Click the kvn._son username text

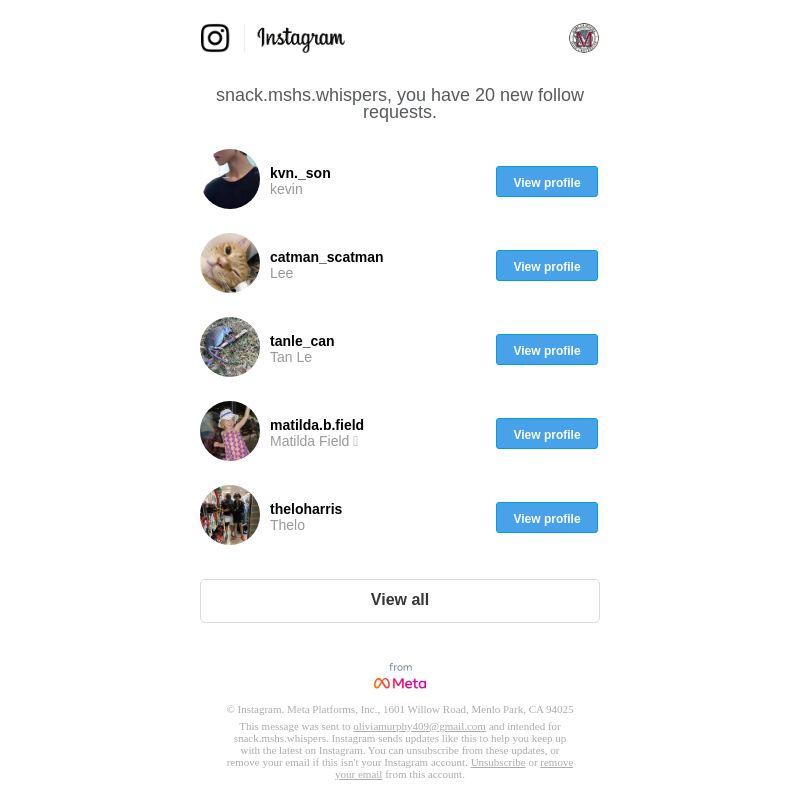(x=300, y=173)
